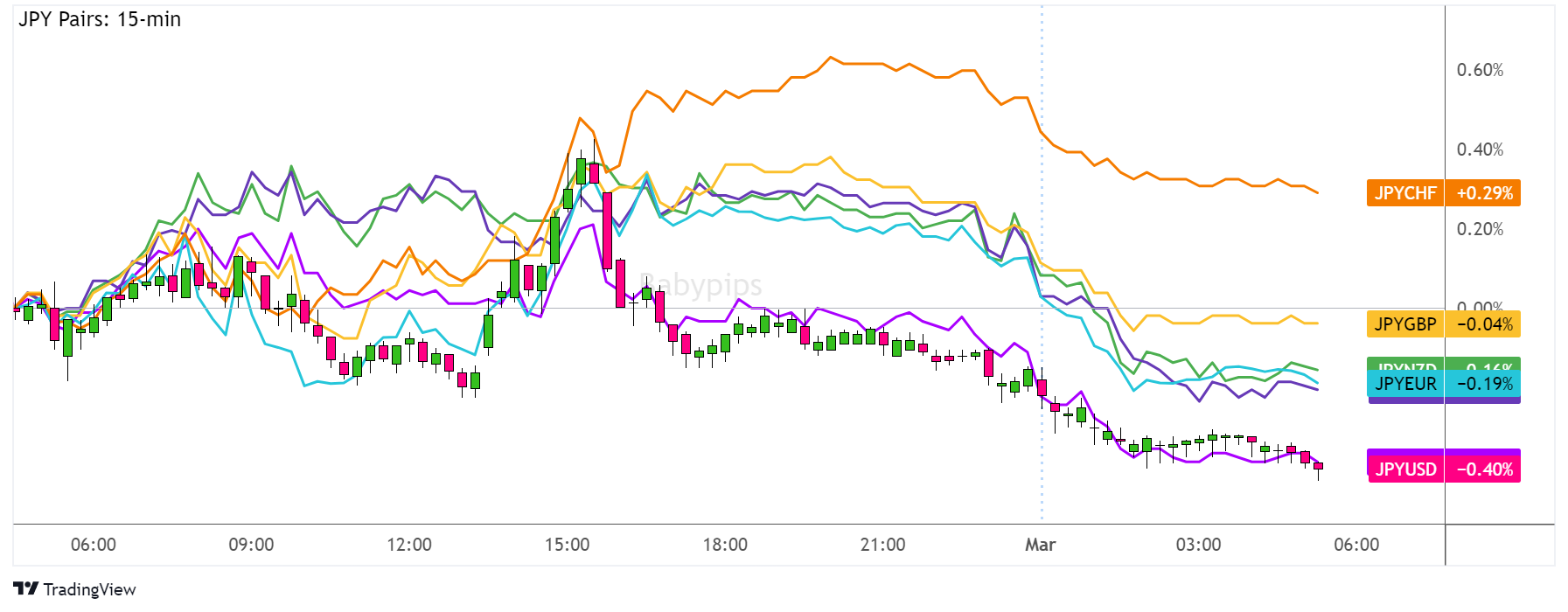This screenshot has height=612, width=1568.
Task: Click the Babypips watermark on chart
Action: (x=701, y=286)
